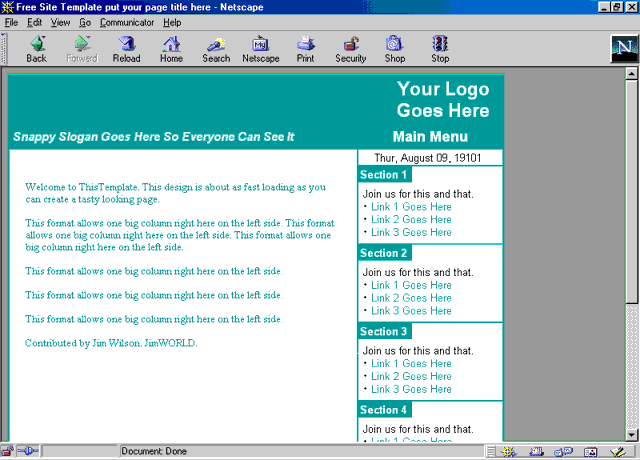Click the vertical scrollbar down arrow
Viewport: 640px width, 460px height.
[632, 435]
